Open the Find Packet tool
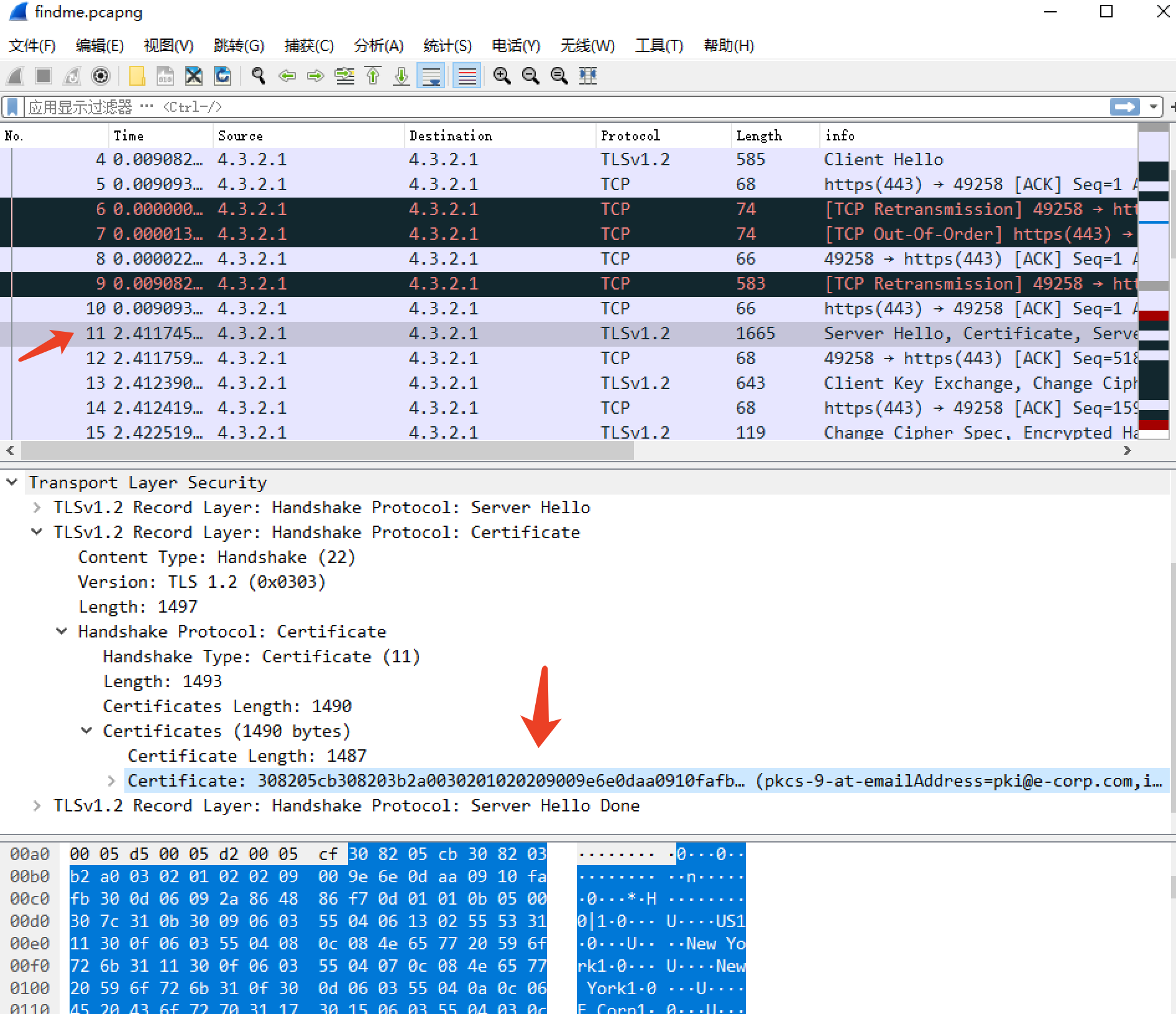Screen dimensions: 1176x1014 coord(257,76)
